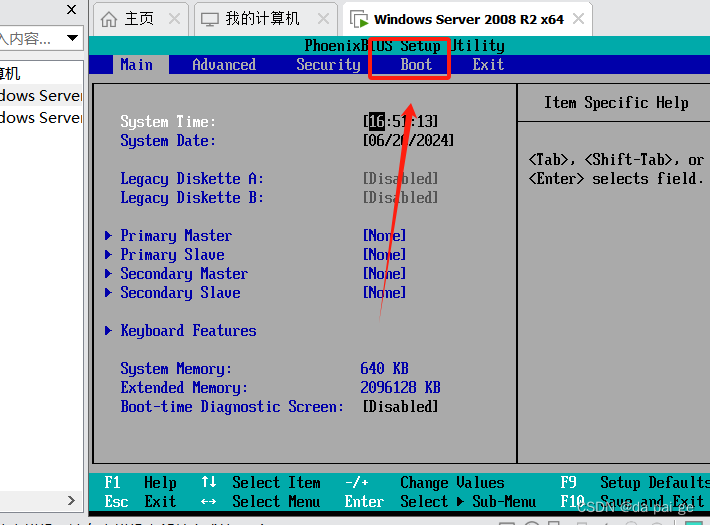Click the Extended Memory 2096128 KB value

tap(400, 387)
